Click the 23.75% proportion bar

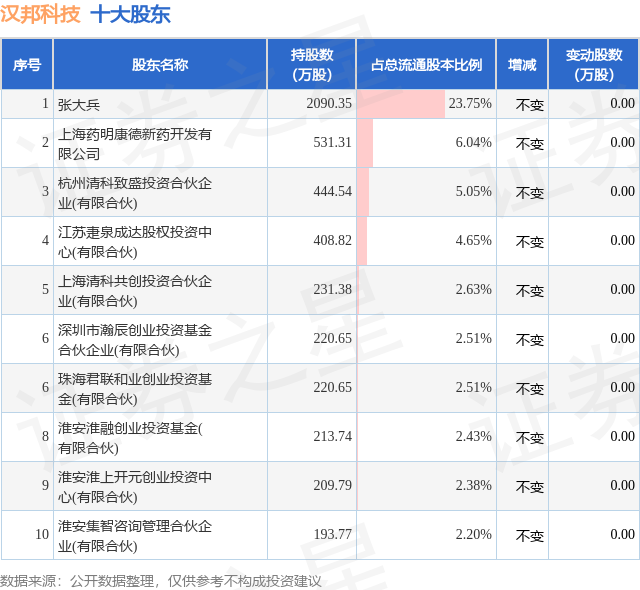coord(401,104)
